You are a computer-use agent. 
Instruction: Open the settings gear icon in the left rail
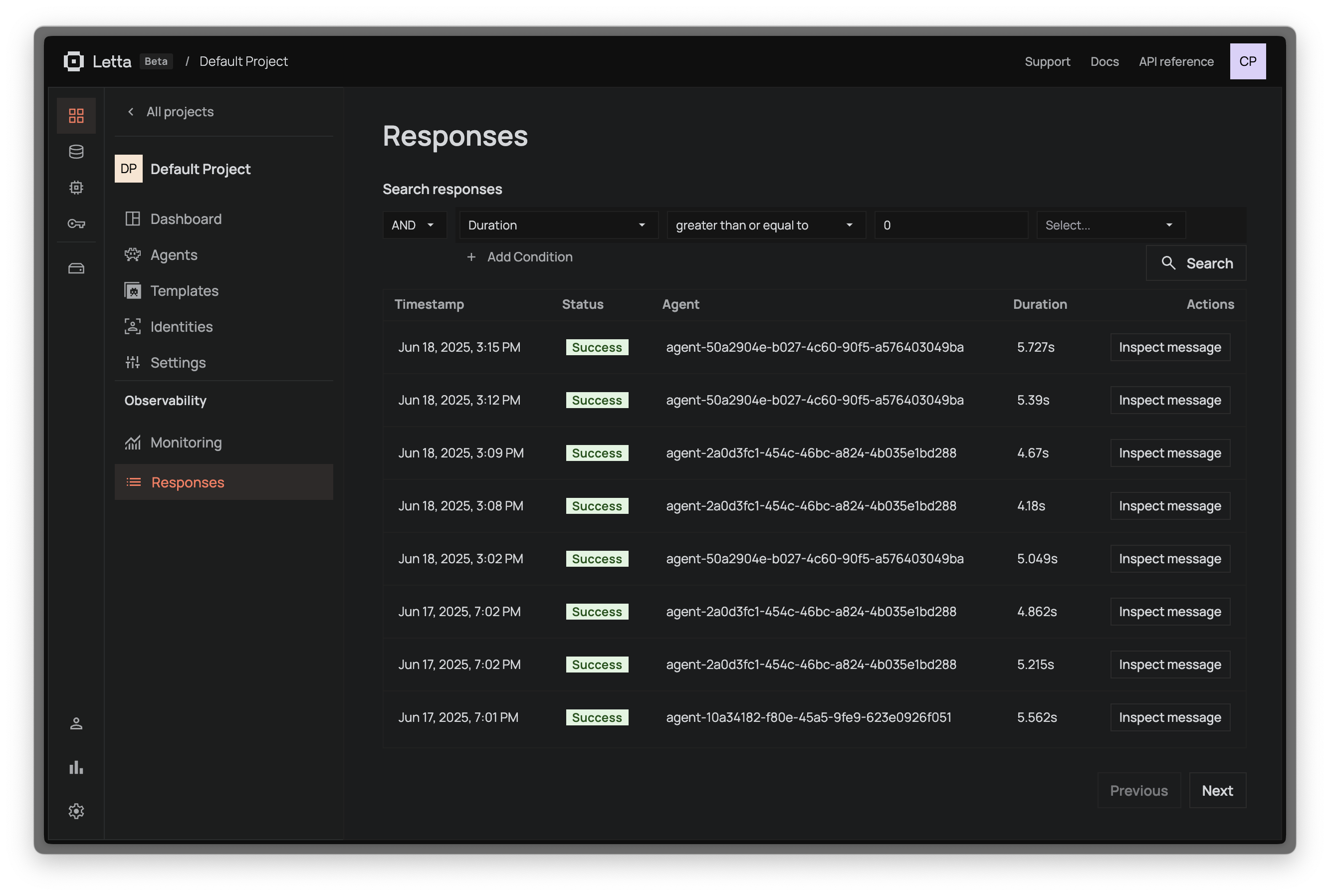pyautogui.click(x=76, y=811)
